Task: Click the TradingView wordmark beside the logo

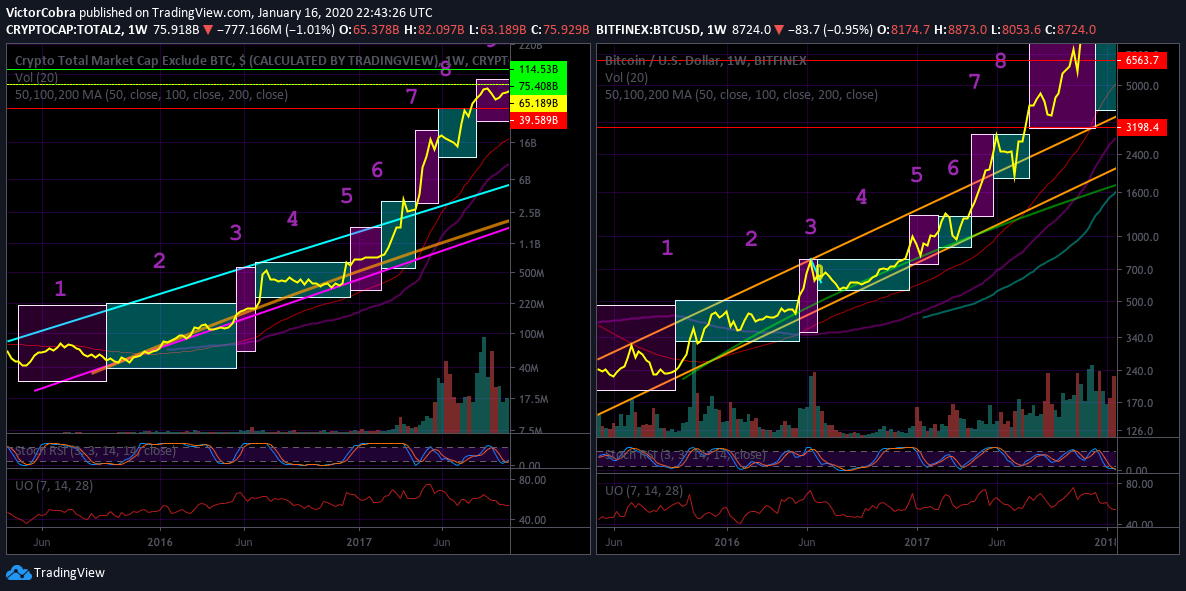Action: (70, 573)
